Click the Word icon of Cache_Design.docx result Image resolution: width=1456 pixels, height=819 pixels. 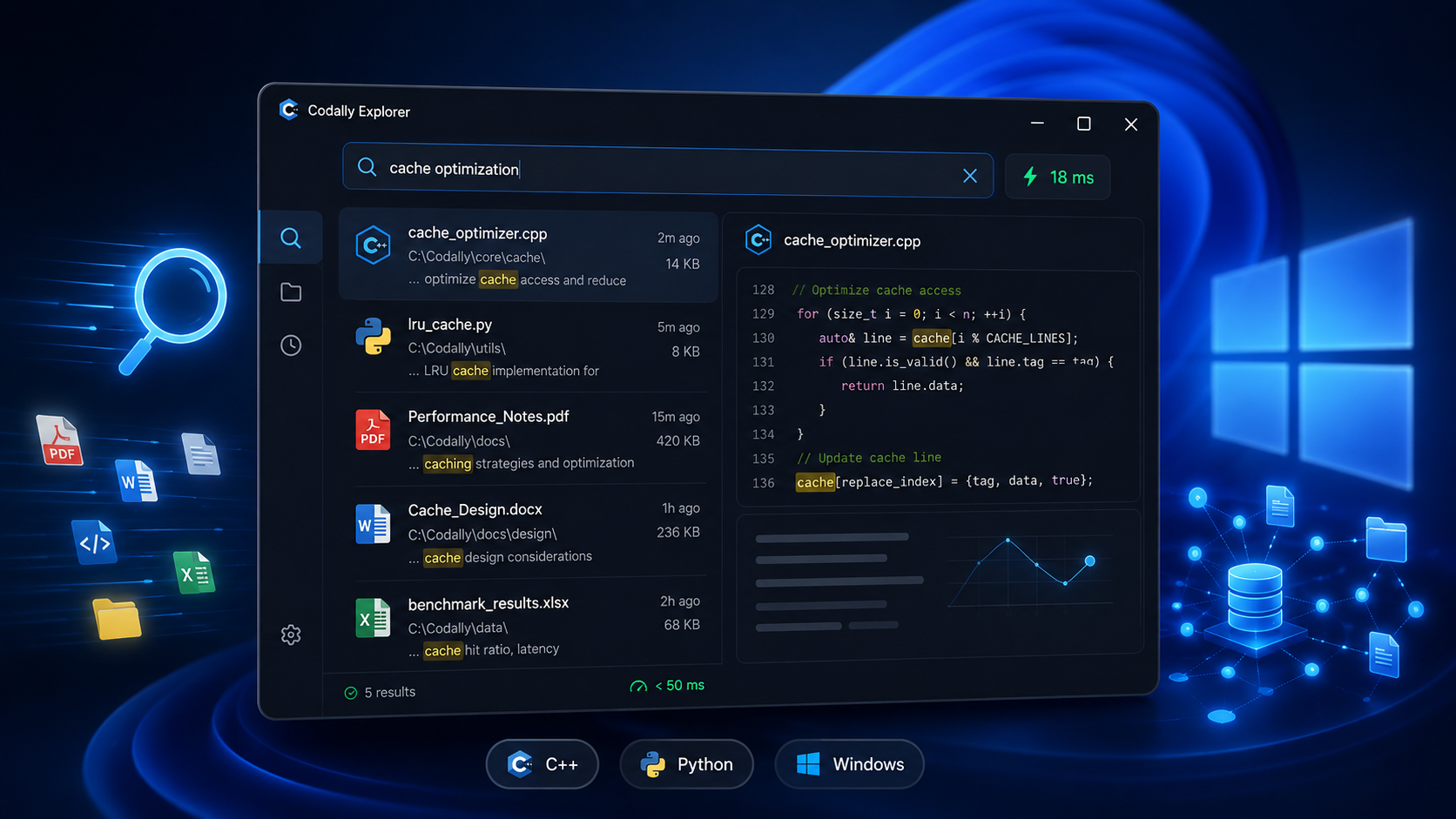(373, 524)
